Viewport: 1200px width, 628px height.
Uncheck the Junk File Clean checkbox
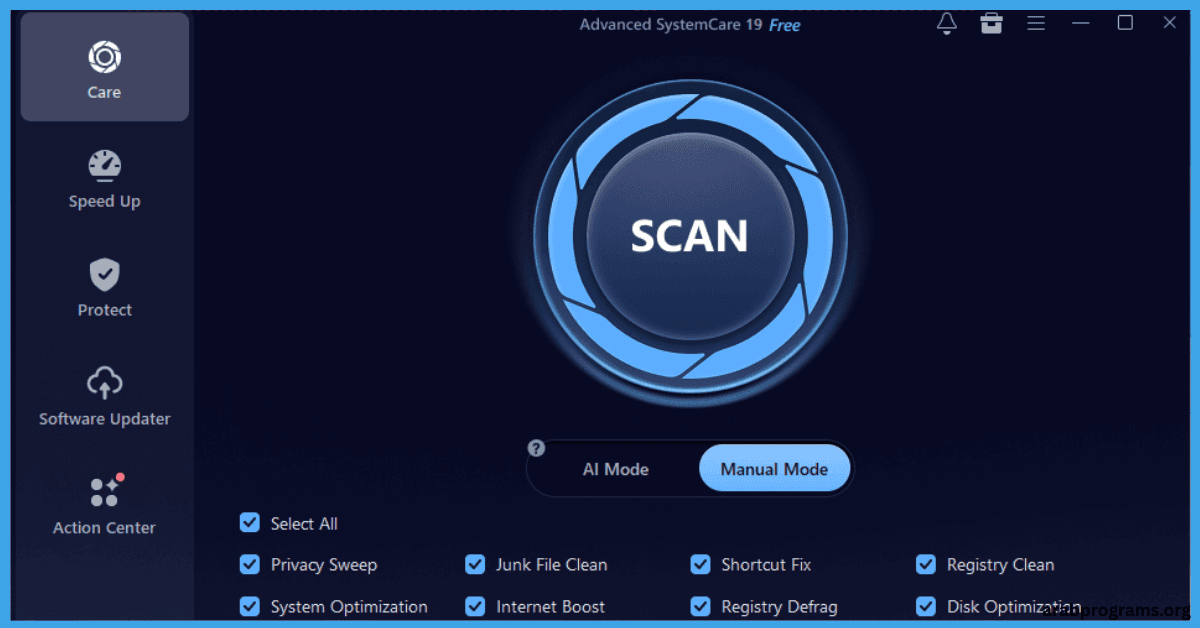coord(475,565)
